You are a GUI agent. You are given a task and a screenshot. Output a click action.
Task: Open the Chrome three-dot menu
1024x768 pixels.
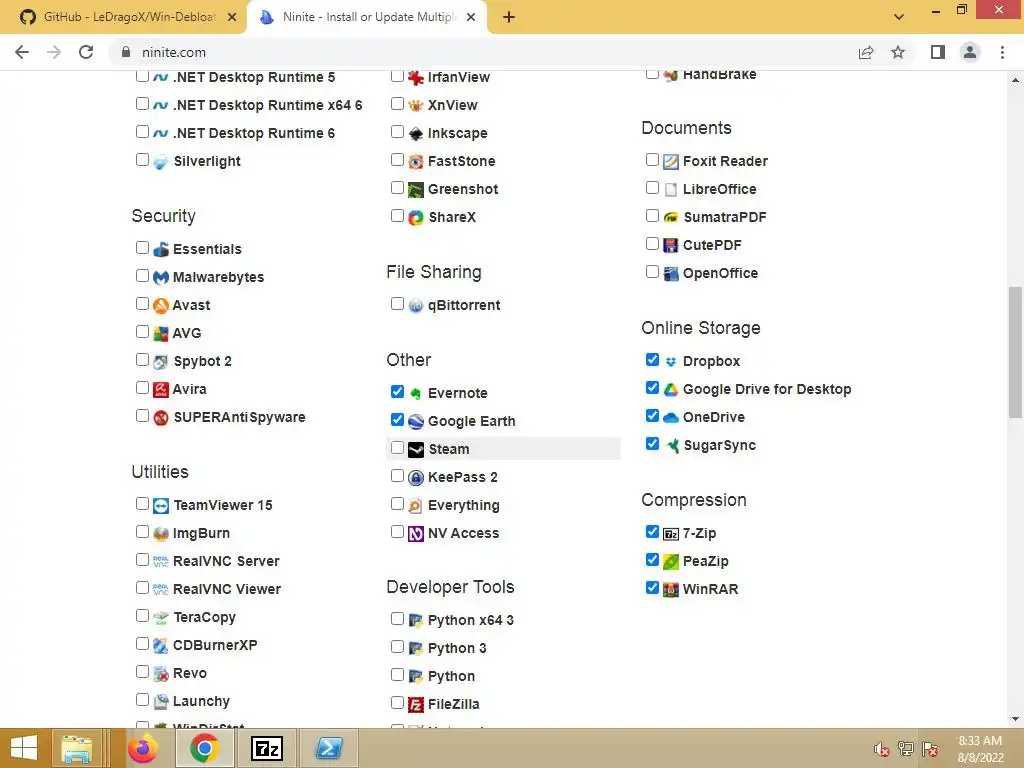tap(1002, 52)
